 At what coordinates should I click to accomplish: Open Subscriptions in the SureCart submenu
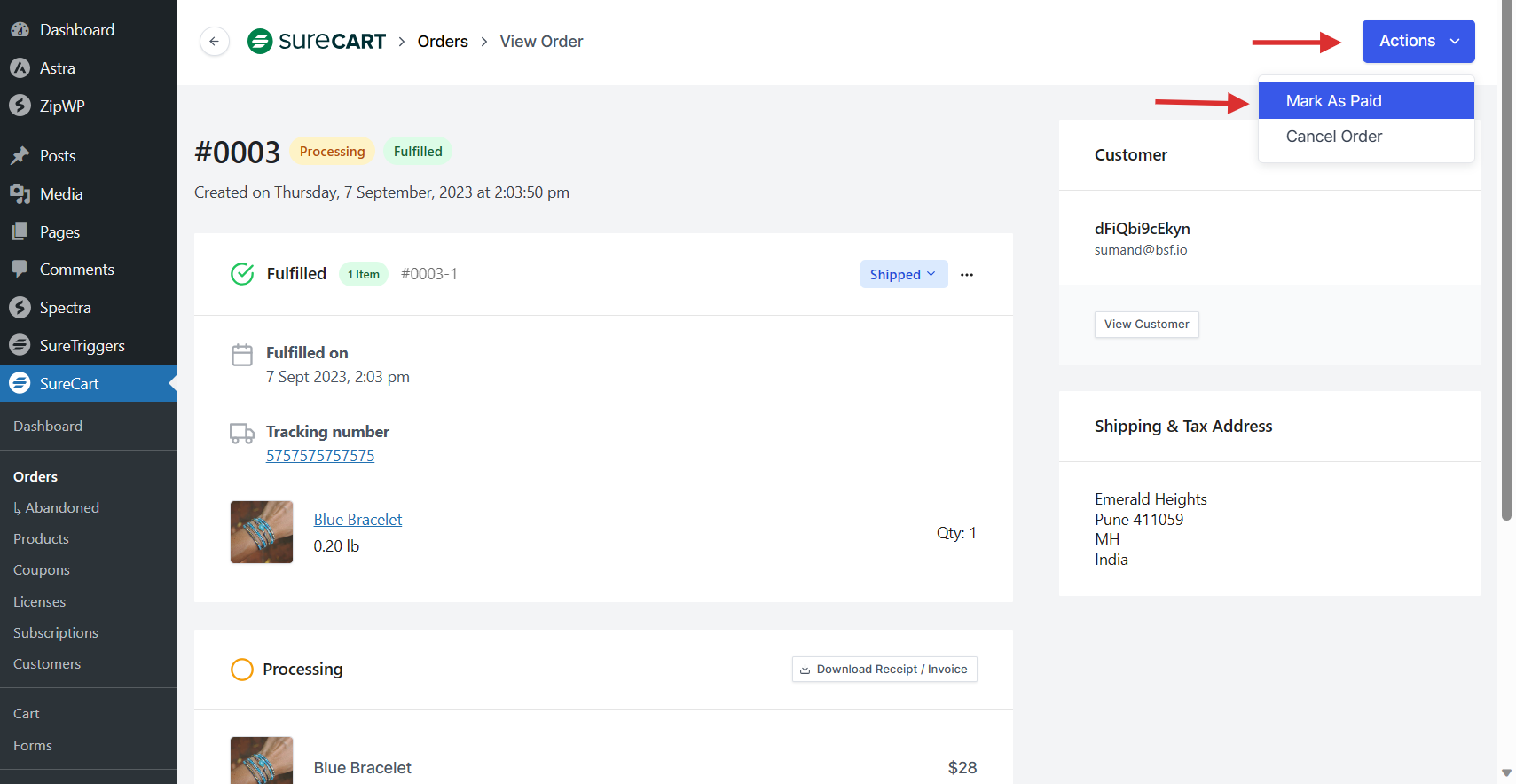[56, 632]
